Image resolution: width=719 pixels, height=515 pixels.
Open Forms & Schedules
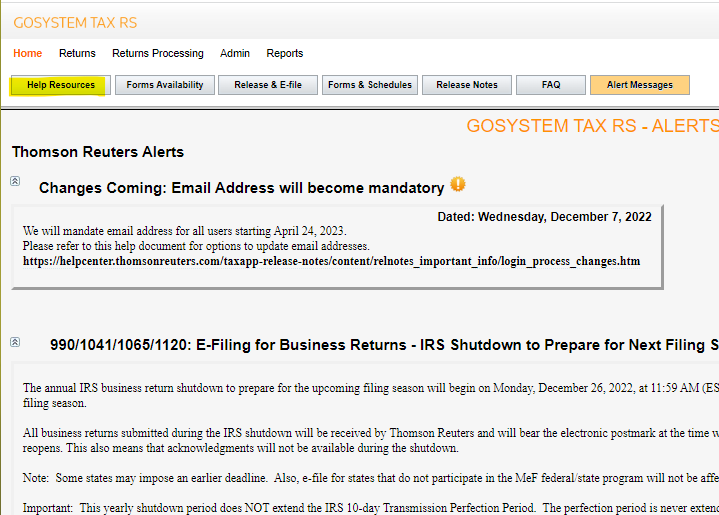[x=370, y=85]
